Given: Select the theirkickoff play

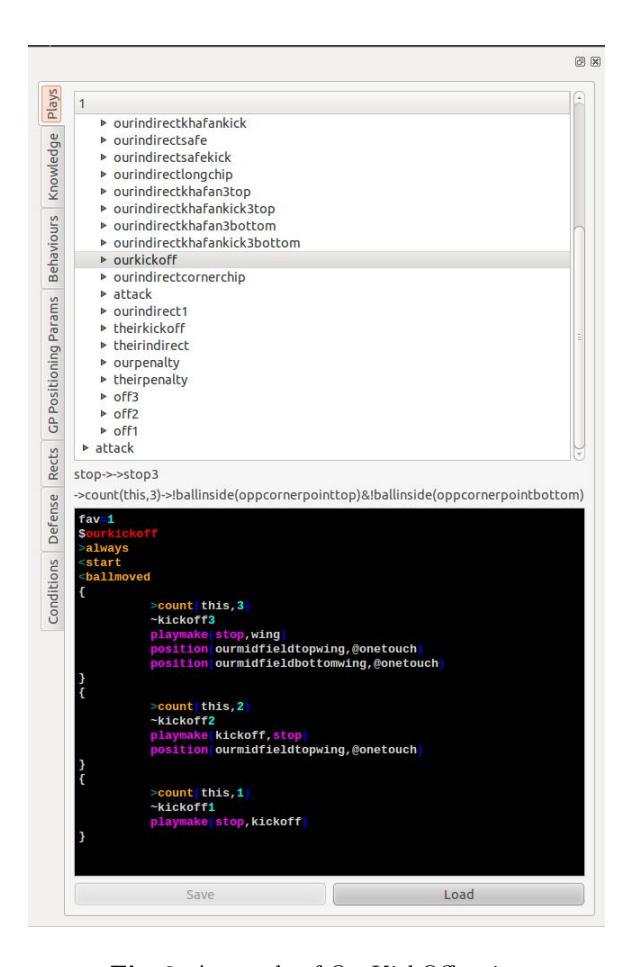Looking at the screenshot, I should 149,328.
